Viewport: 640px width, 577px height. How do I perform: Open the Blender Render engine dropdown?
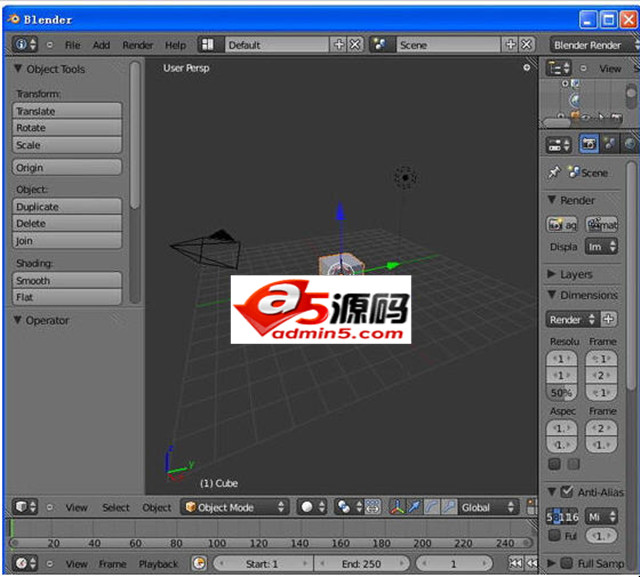(x=594, y=44)
